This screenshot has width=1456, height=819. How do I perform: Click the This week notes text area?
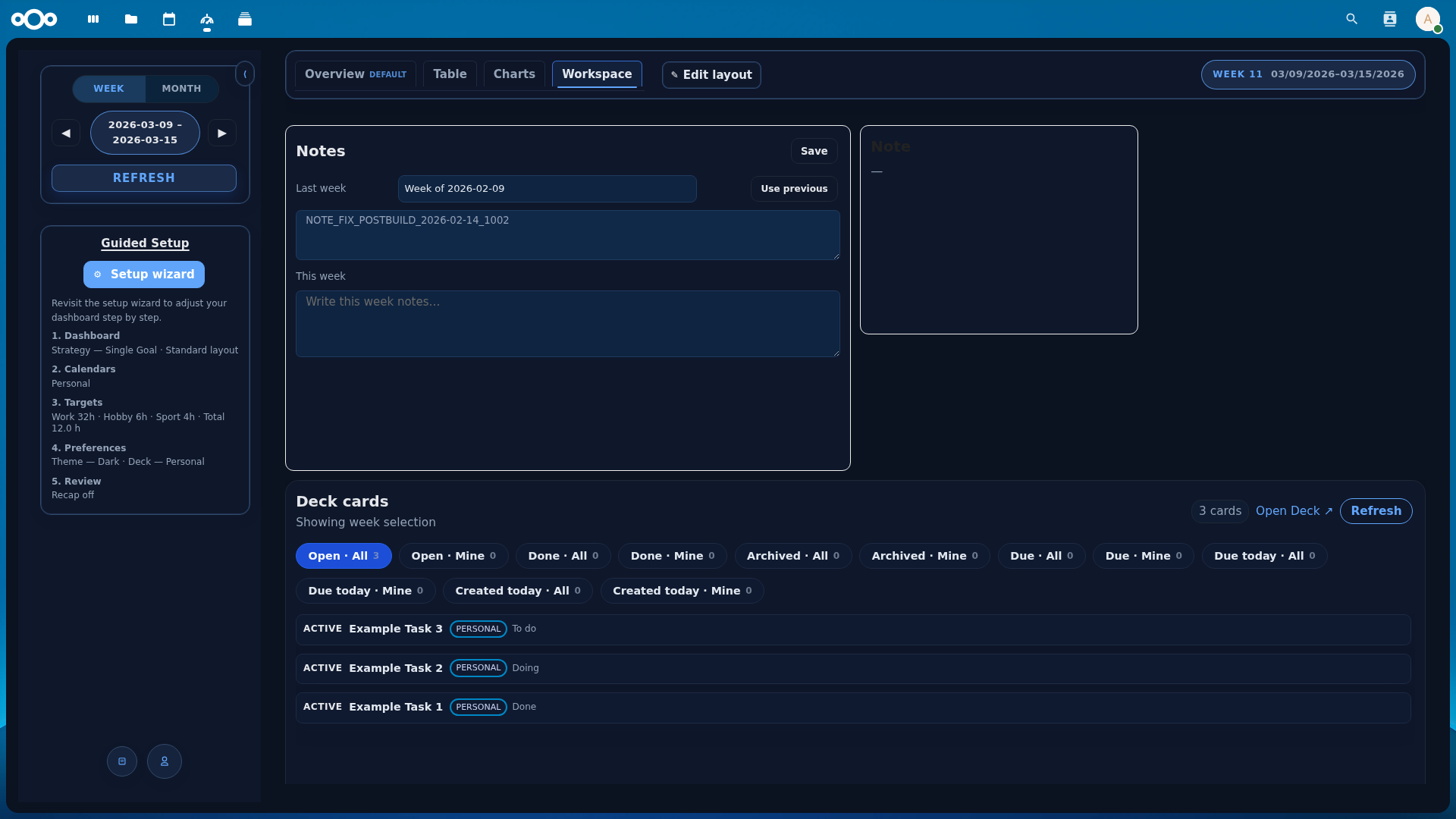pos(567,323)
